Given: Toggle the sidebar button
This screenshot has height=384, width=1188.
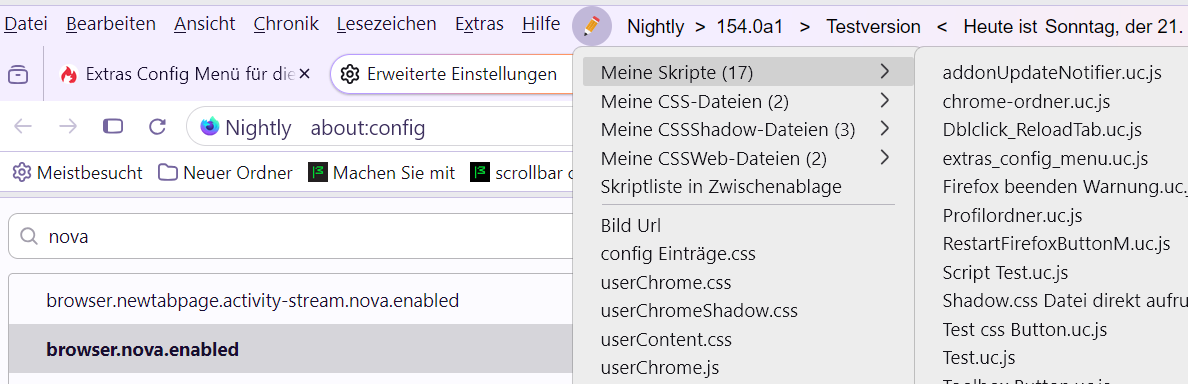Looking at the screenshot, I should [x=113, y=126].
